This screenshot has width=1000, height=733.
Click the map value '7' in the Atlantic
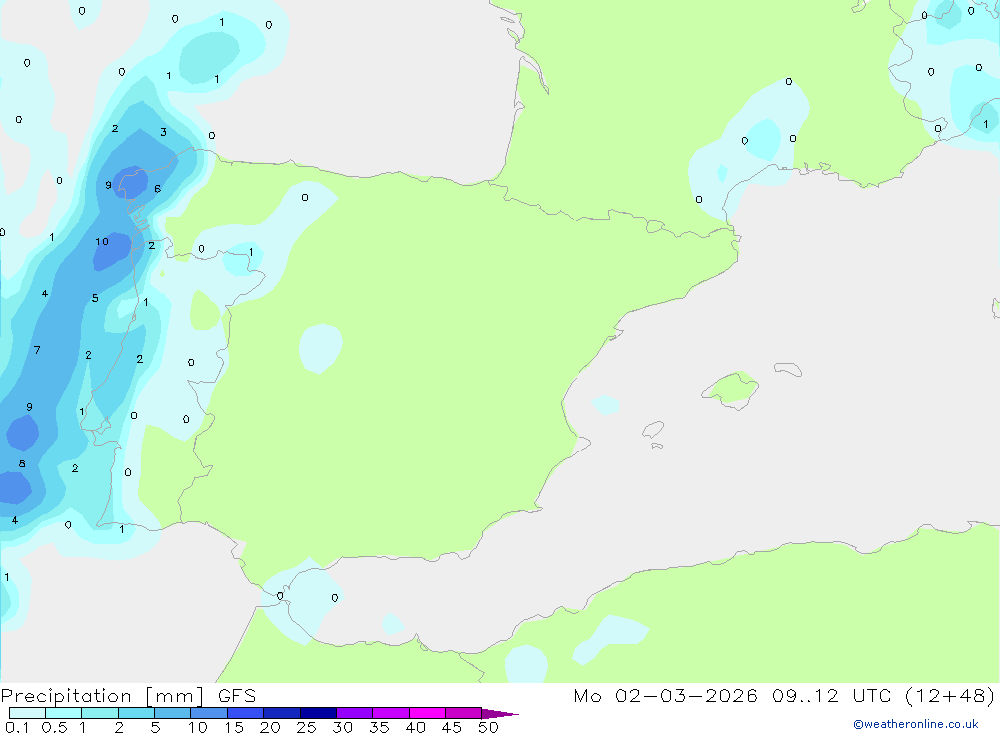coord(37,350)
